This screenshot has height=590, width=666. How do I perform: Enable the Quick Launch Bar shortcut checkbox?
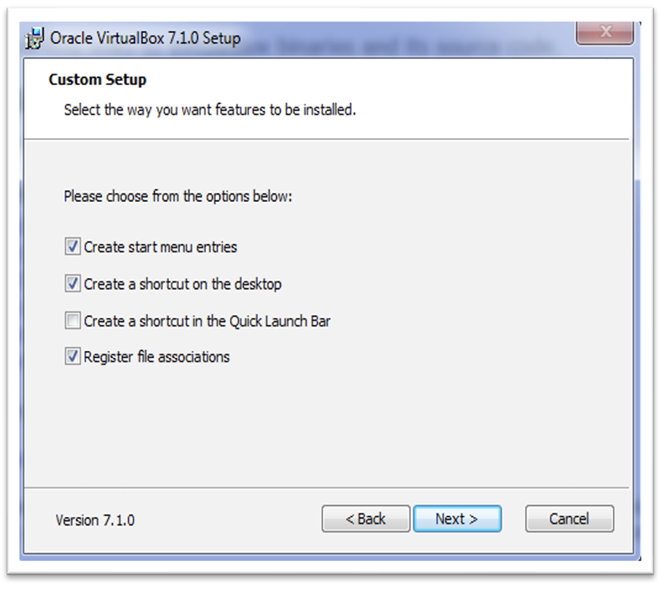pos(72,321)
